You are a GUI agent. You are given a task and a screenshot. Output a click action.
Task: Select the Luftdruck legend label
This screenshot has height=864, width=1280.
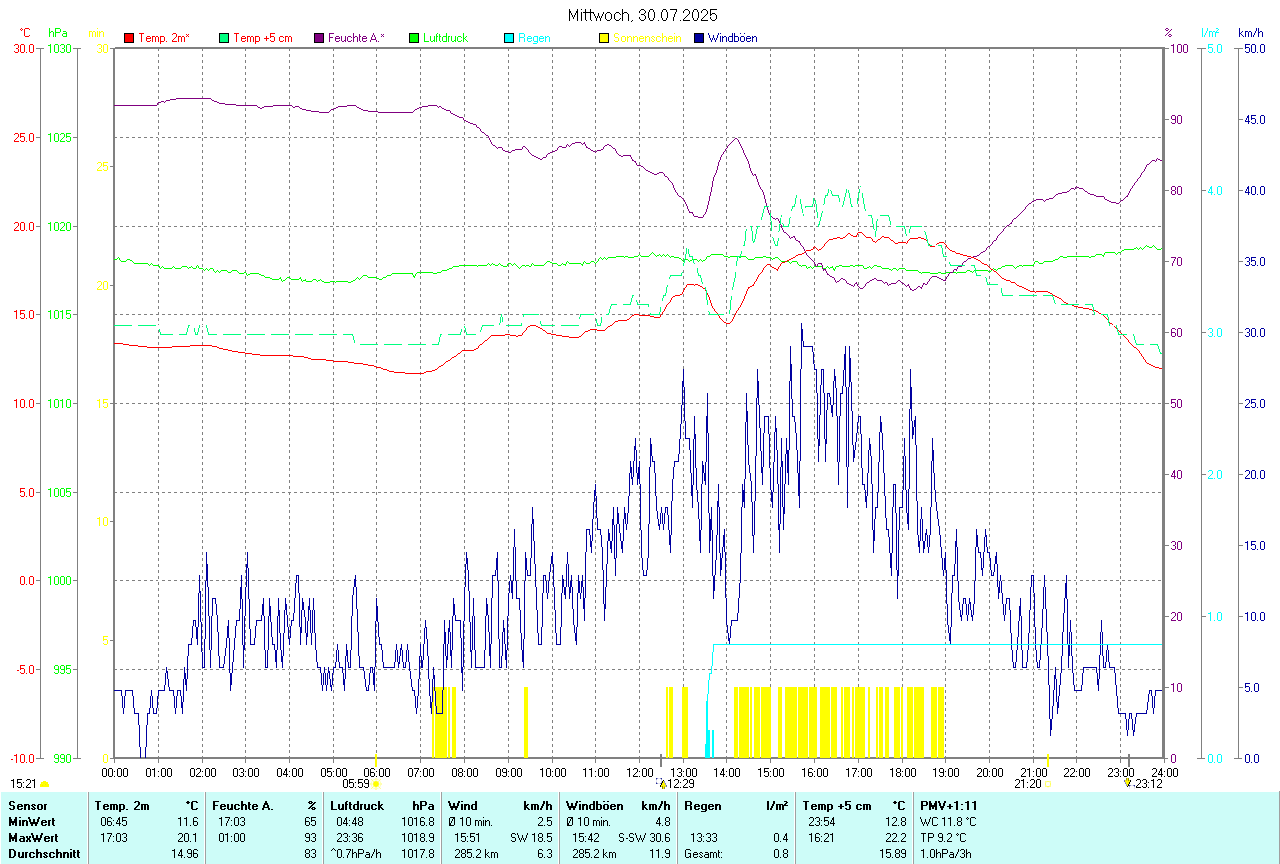pyautogui.click(x=445, y=38)
